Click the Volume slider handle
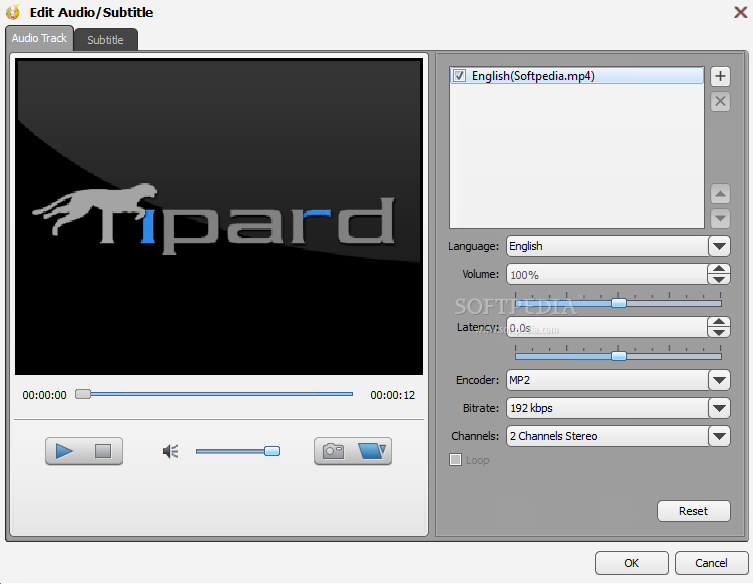 click(x=619, y=303)
